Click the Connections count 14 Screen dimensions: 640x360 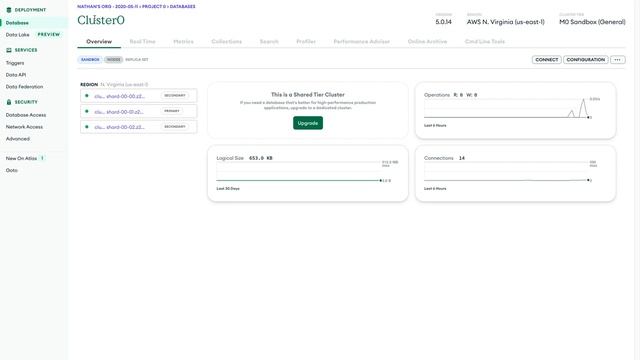pyautogui.click(x=462, y=158)
